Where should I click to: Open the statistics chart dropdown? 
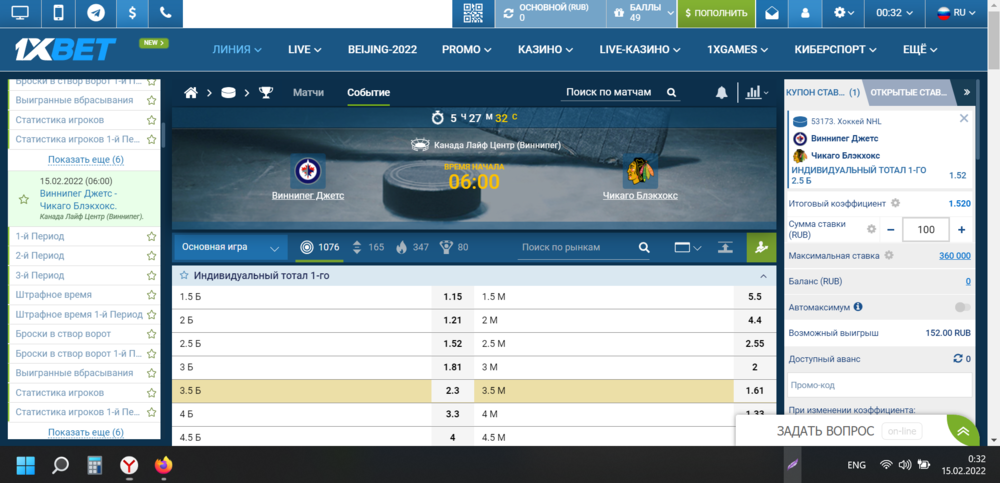click(756, 93)
